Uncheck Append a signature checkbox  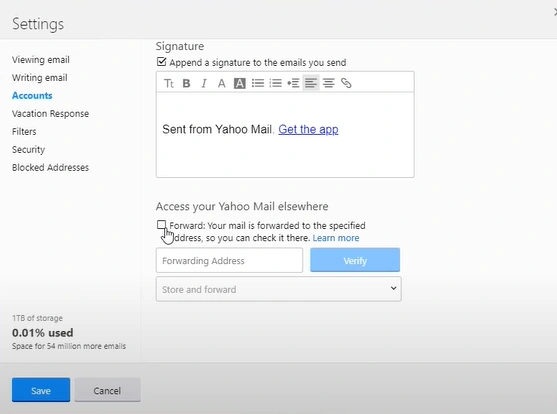(x=161, y=62)
